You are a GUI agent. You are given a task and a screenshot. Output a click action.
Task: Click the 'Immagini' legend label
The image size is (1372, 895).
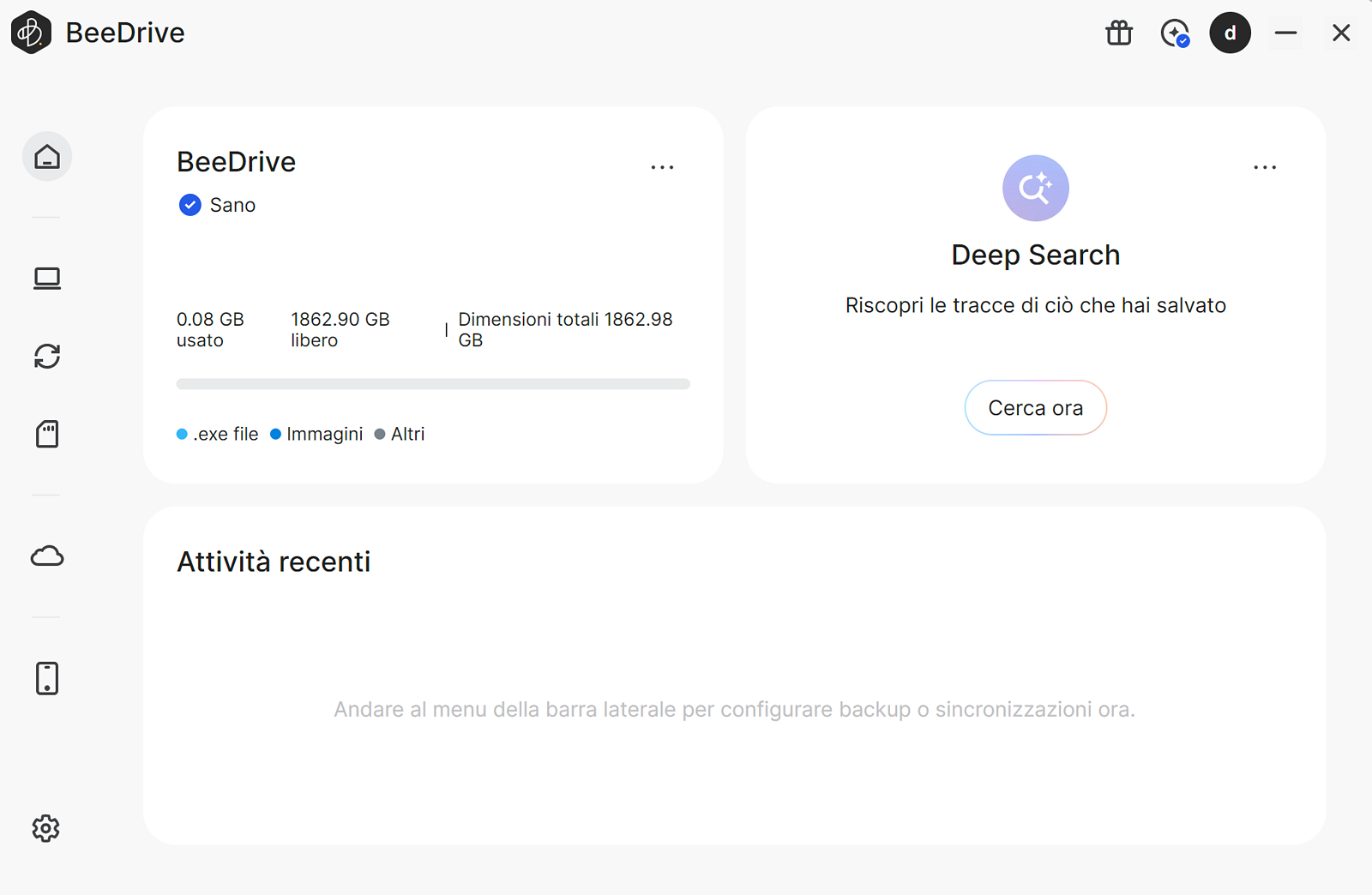click(325, 435)
